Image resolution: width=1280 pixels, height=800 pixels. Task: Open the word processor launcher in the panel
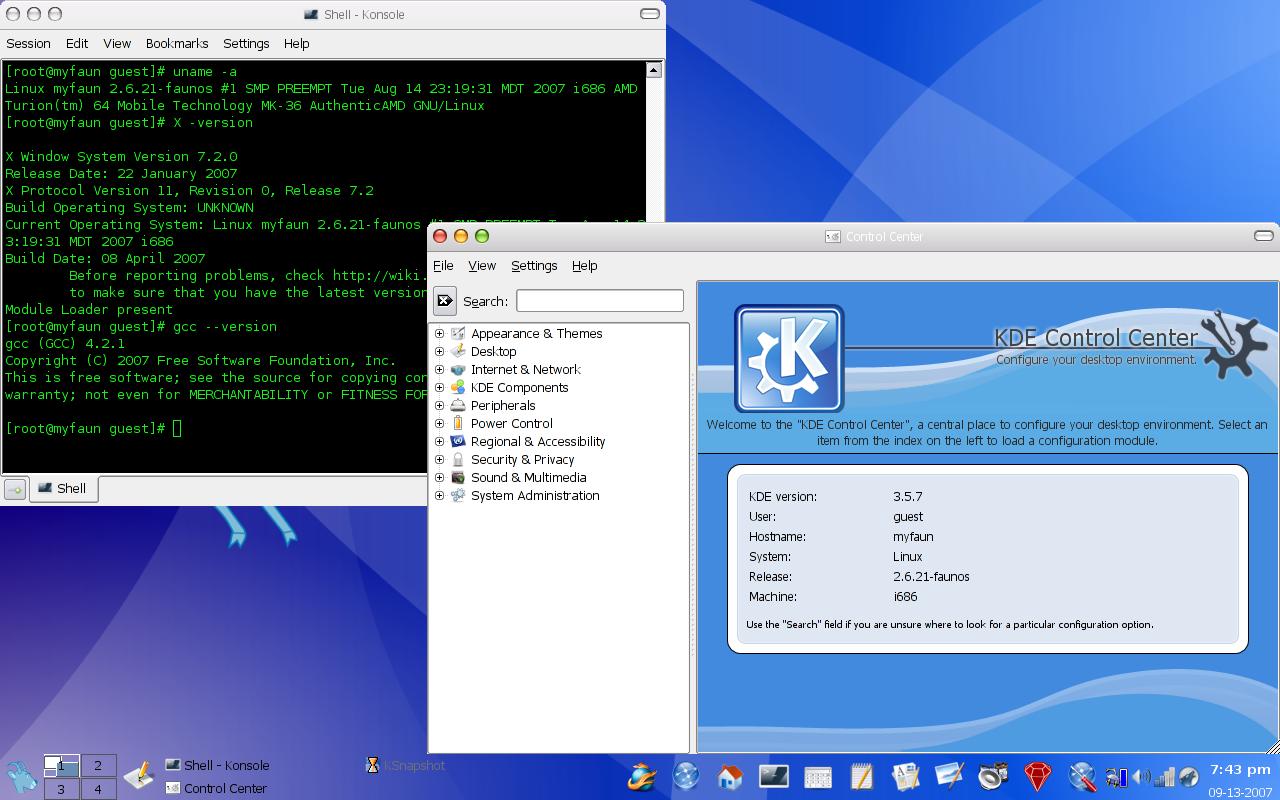point(906,776)
